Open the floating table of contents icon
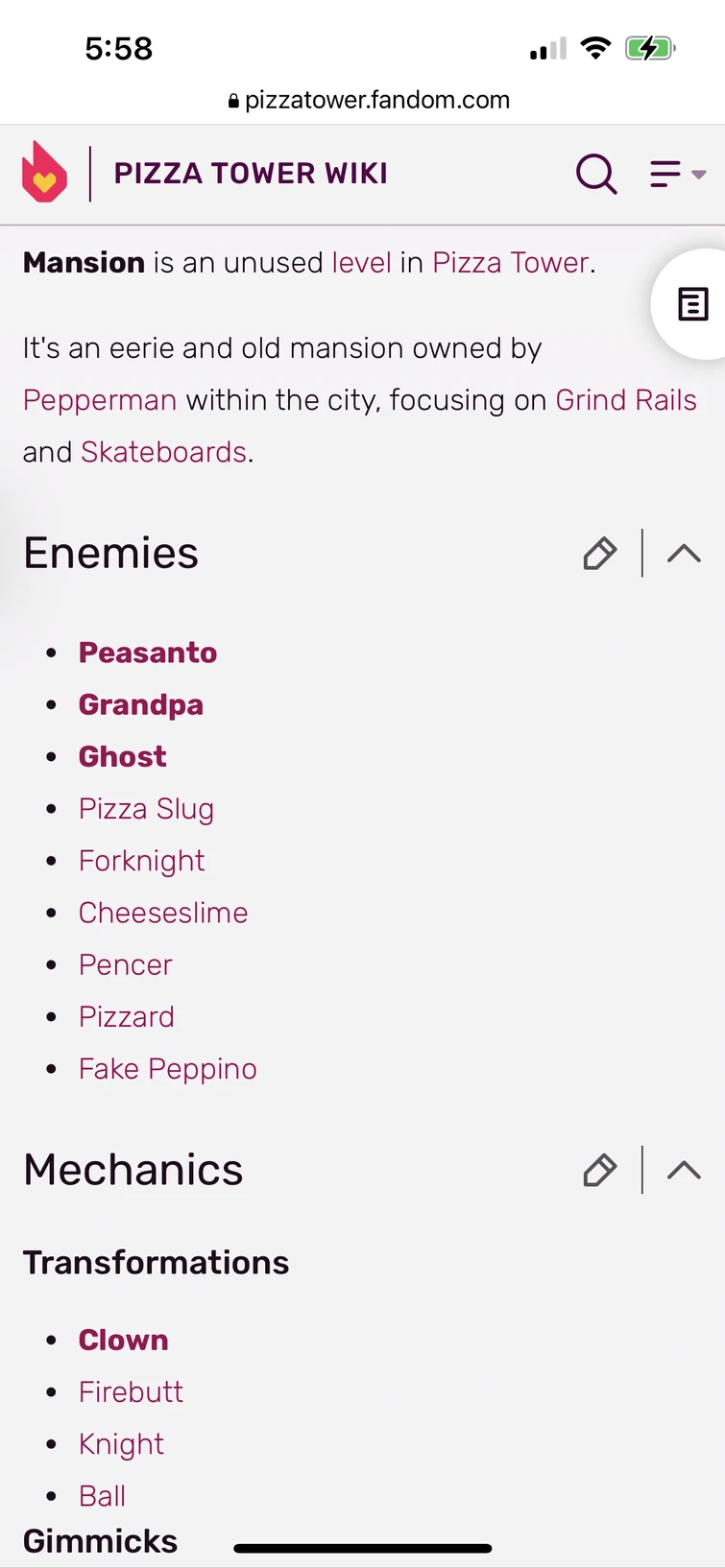 [x=690, y=303]
